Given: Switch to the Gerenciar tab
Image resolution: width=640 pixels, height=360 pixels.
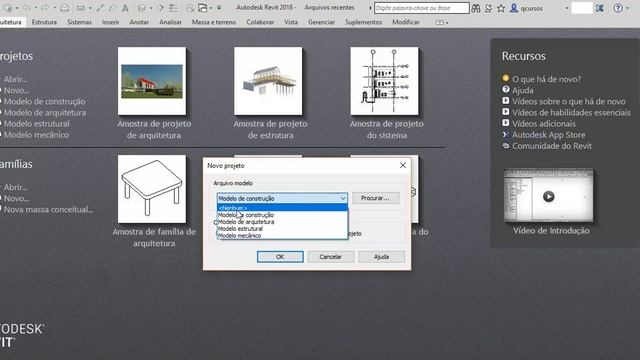Looking at the screenshot, I should point(321,22).
